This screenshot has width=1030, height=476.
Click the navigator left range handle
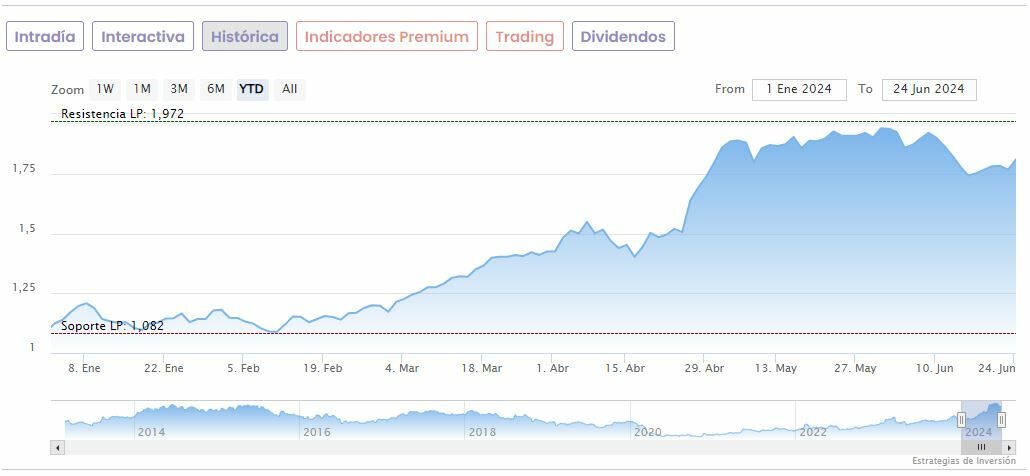pyautogui.click(x=961, y=420)
